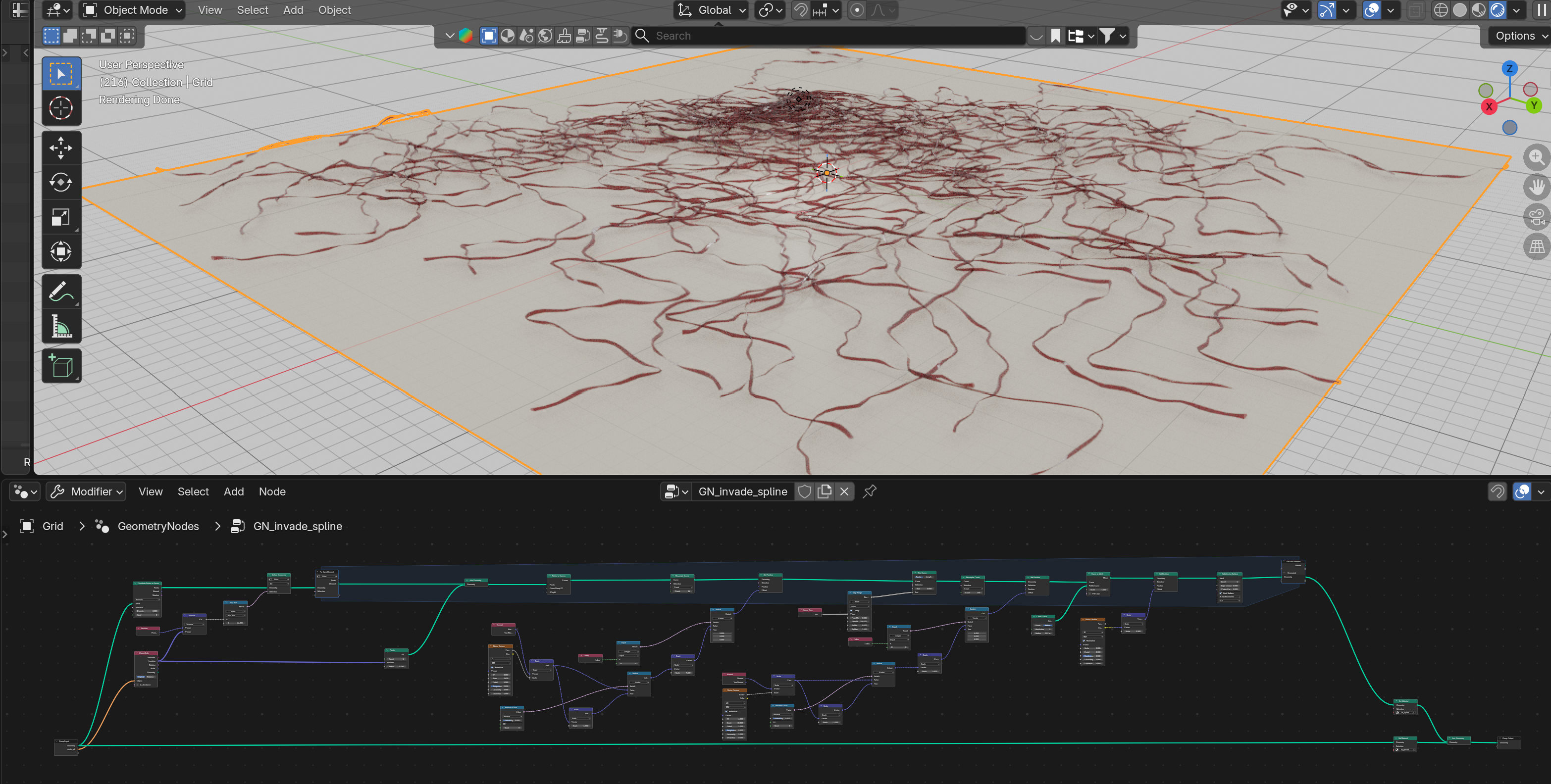Screen dimensions: 1551x784
Task: Toggle fake user shield for GN_invade_spline
Action: click(804, 491)
